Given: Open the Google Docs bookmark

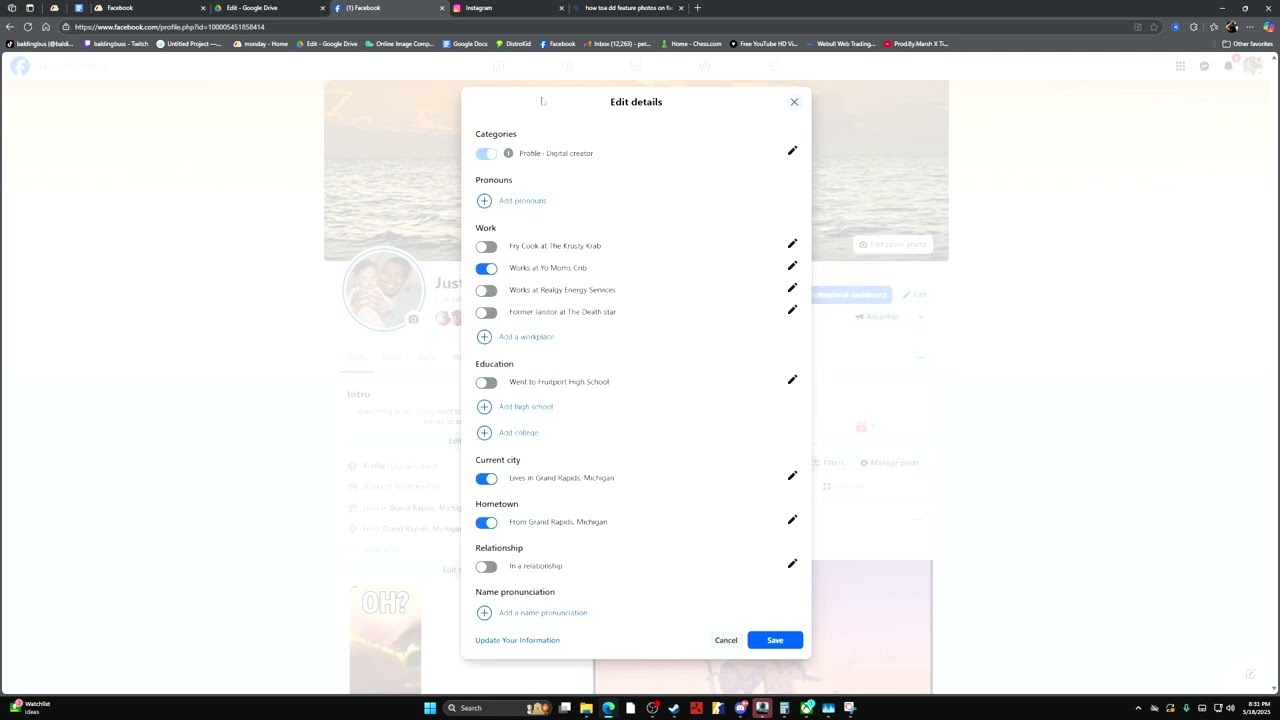Looking at the screenshot, I should point(465,44).
